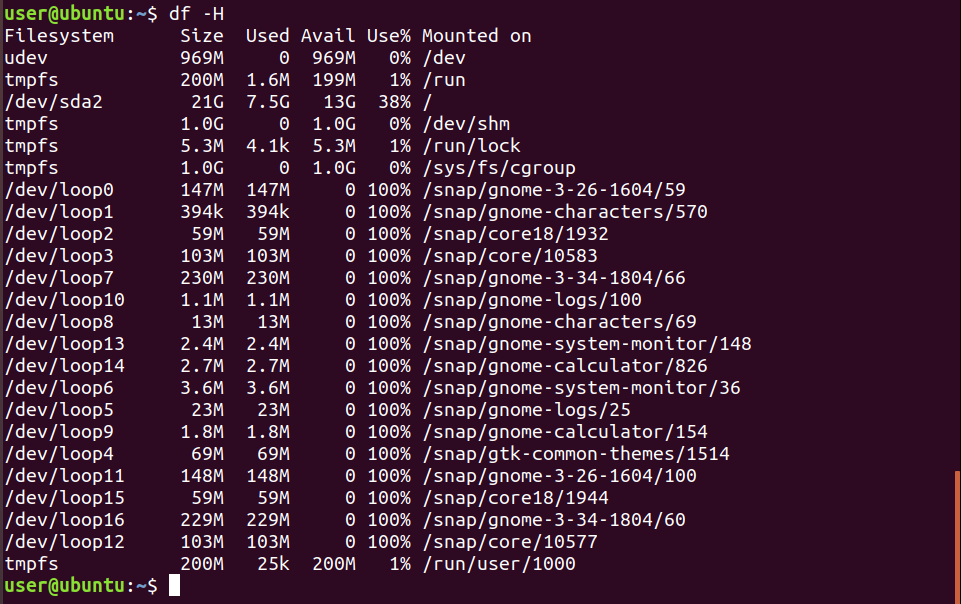
Task: Click the '/snap/gnome-characters/570' mount path
Action: tap(564, 212)
